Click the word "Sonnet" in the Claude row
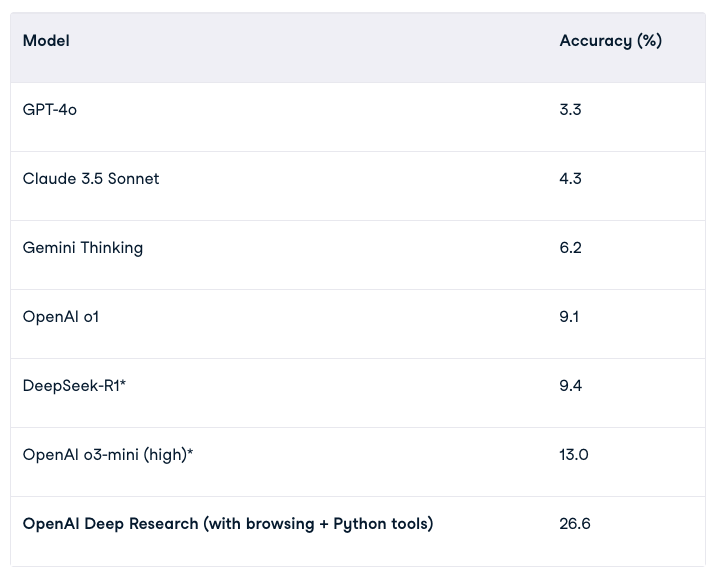Image resolution: width=724 pixels, height=584 pixels. (134, 179)
